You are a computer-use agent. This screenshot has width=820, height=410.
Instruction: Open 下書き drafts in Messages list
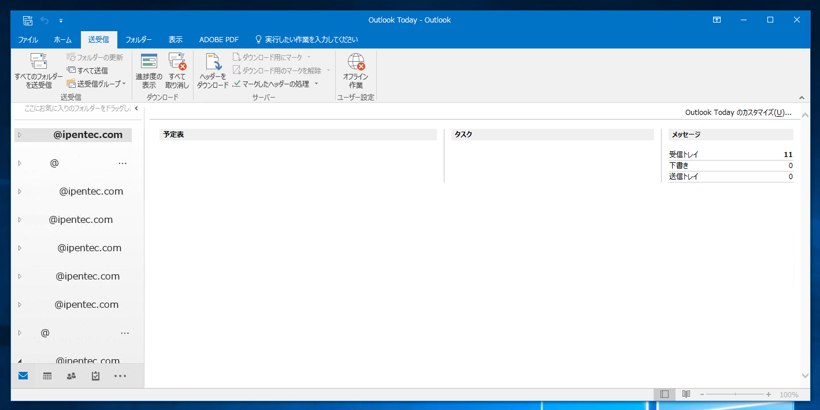coord(679,165)
